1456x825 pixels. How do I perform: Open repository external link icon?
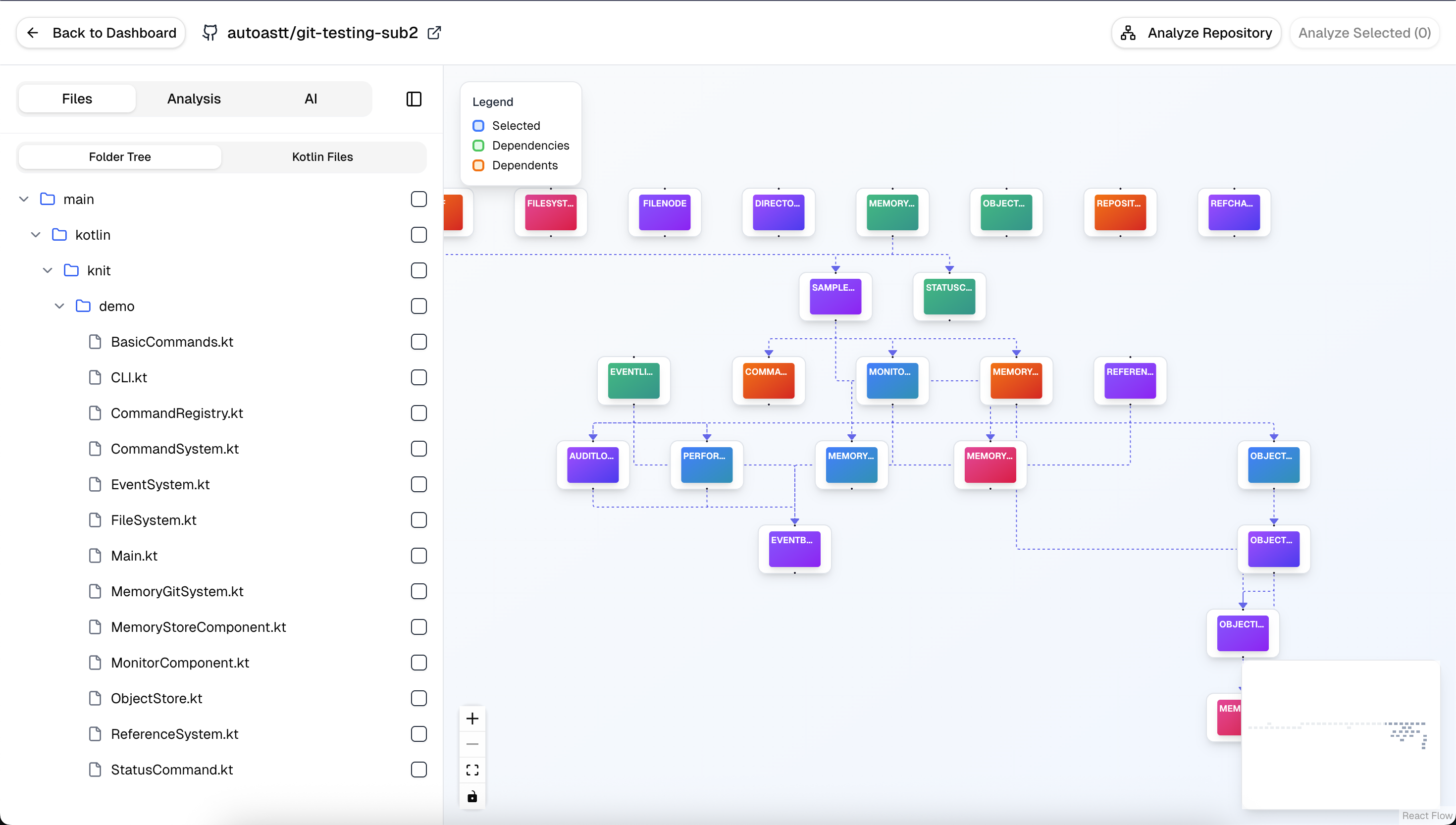pos(434,33)
